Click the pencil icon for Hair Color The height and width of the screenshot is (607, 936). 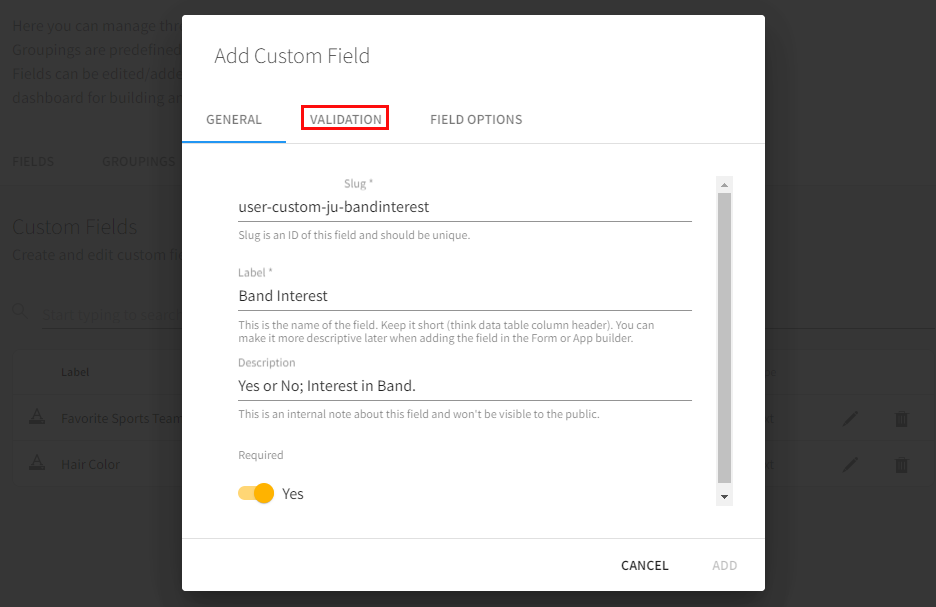coord(851,464)
